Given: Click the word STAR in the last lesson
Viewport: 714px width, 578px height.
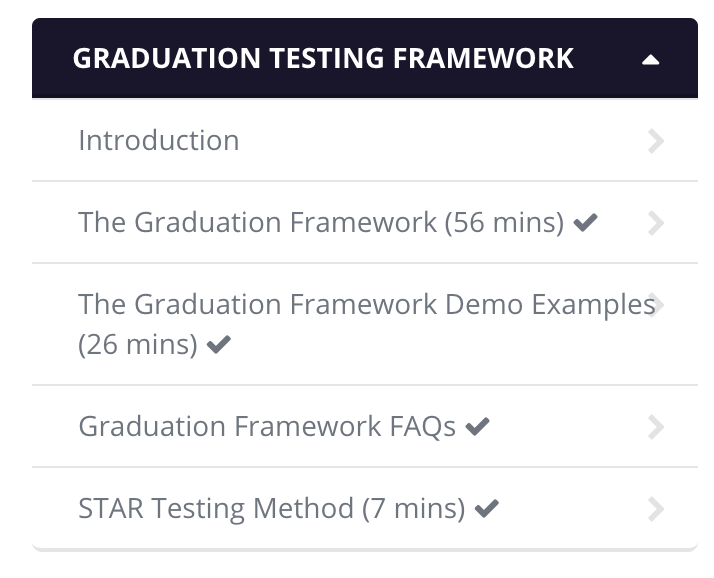Looking at the screenshot, I should click(x=111, y=508).
